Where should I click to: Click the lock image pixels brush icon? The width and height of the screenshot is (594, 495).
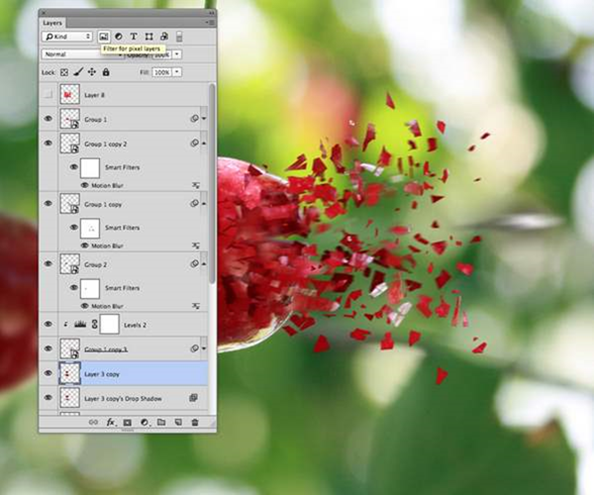tap(78, 72)
